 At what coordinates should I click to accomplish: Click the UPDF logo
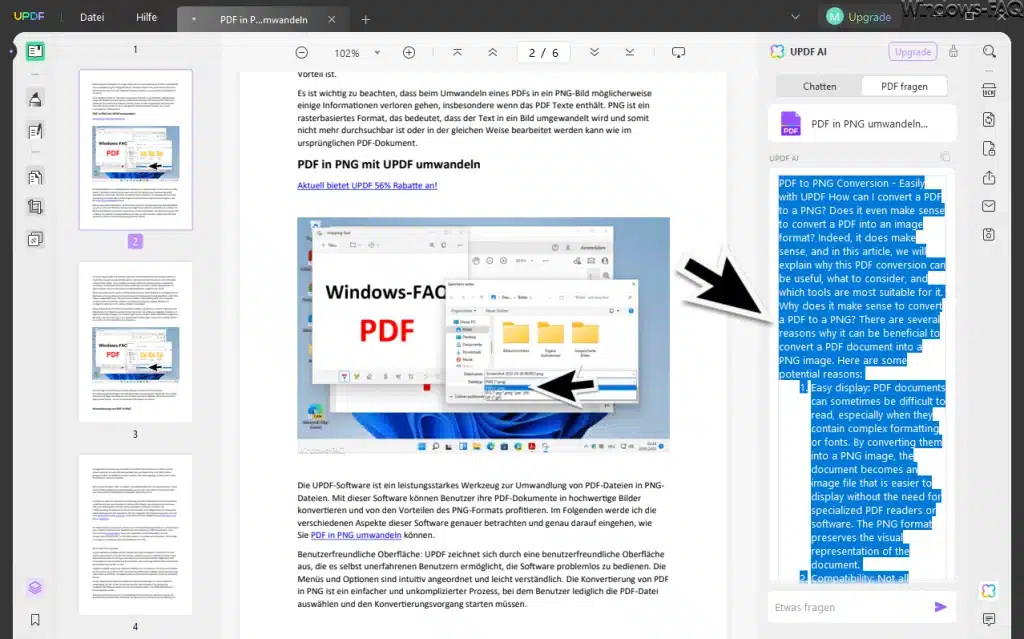click(29, 16)
